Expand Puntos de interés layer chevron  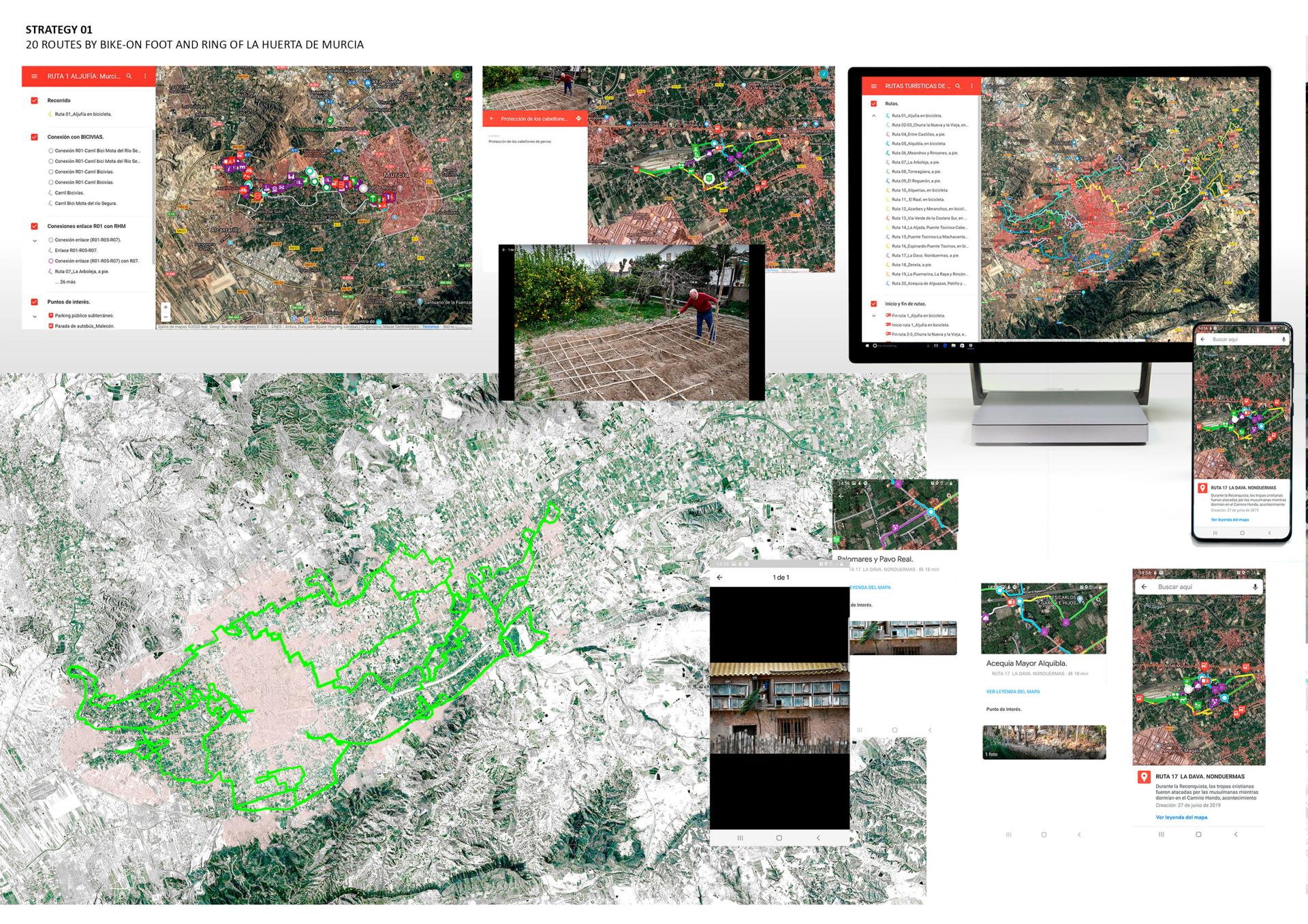tap(35, 316)
